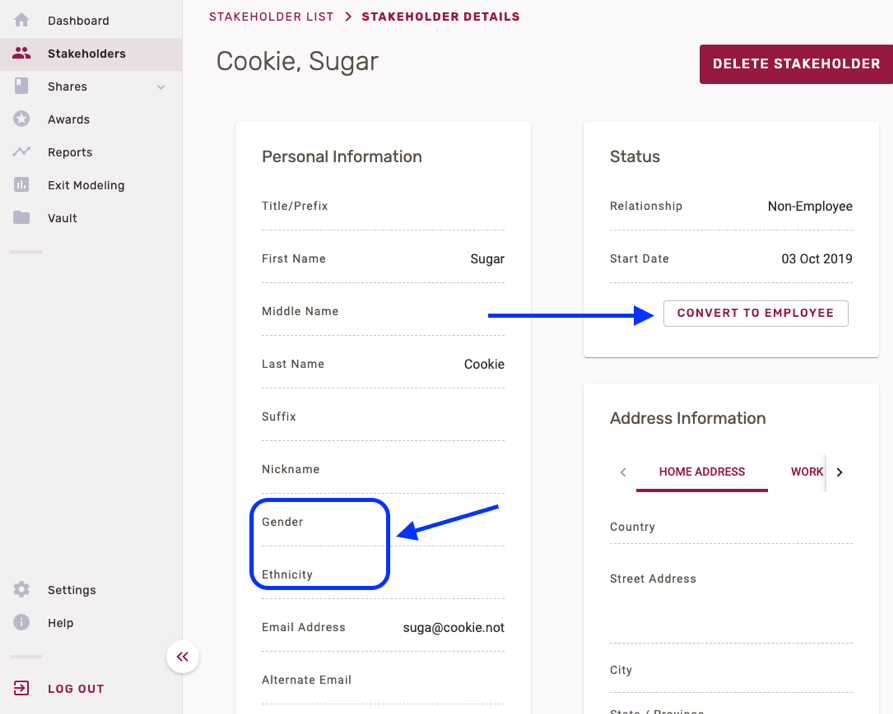Click Log Out in sidebar

(x=75, y=689)
